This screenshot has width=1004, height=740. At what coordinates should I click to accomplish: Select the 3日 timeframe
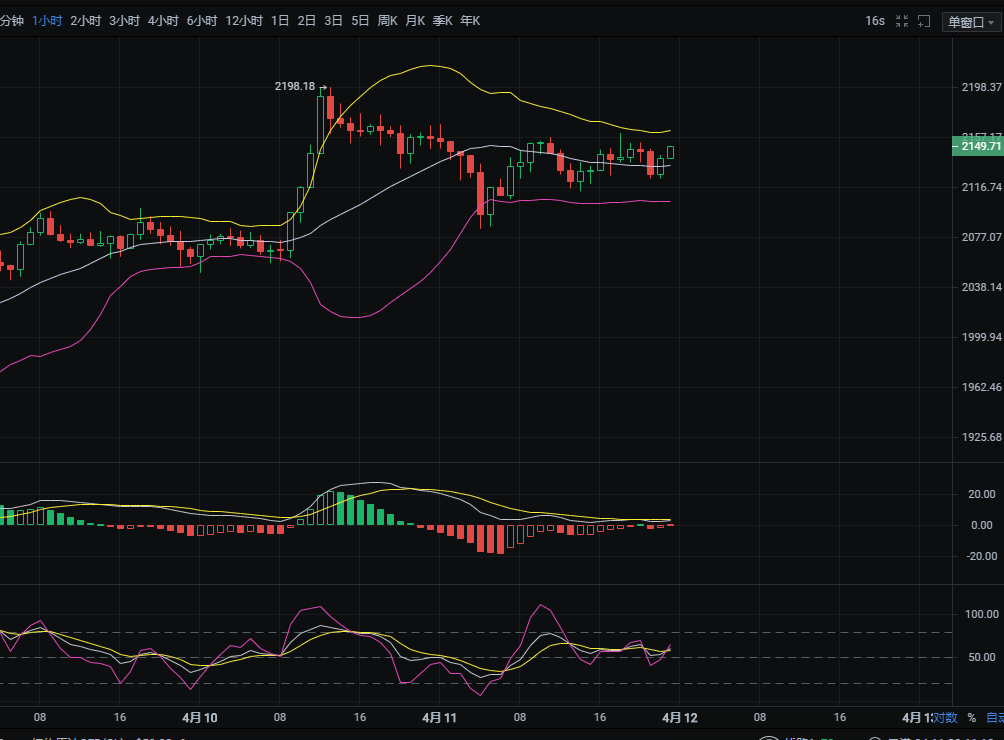[x=333, y=21]
